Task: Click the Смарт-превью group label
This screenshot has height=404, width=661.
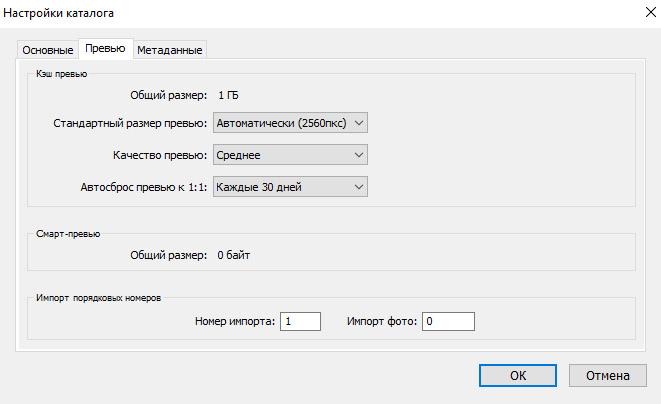Action: click(68, 234)
